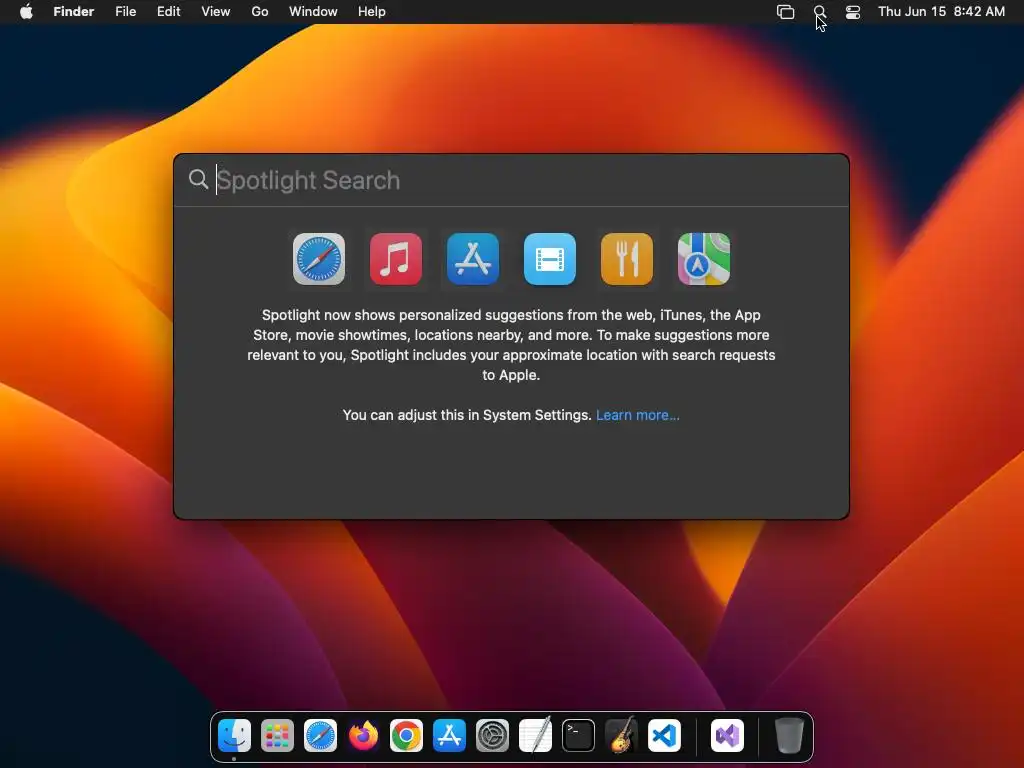Click the Spotlight icon in menu bar
Viewport: 1024px width, 768px height.
[x=820, y=12]
